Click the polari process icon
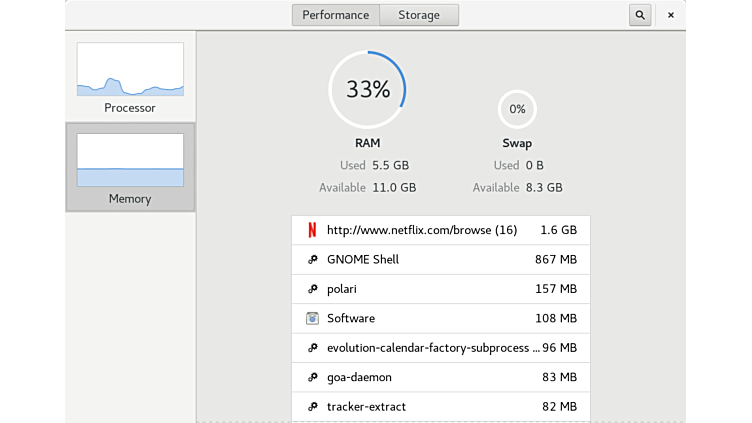 312,289
